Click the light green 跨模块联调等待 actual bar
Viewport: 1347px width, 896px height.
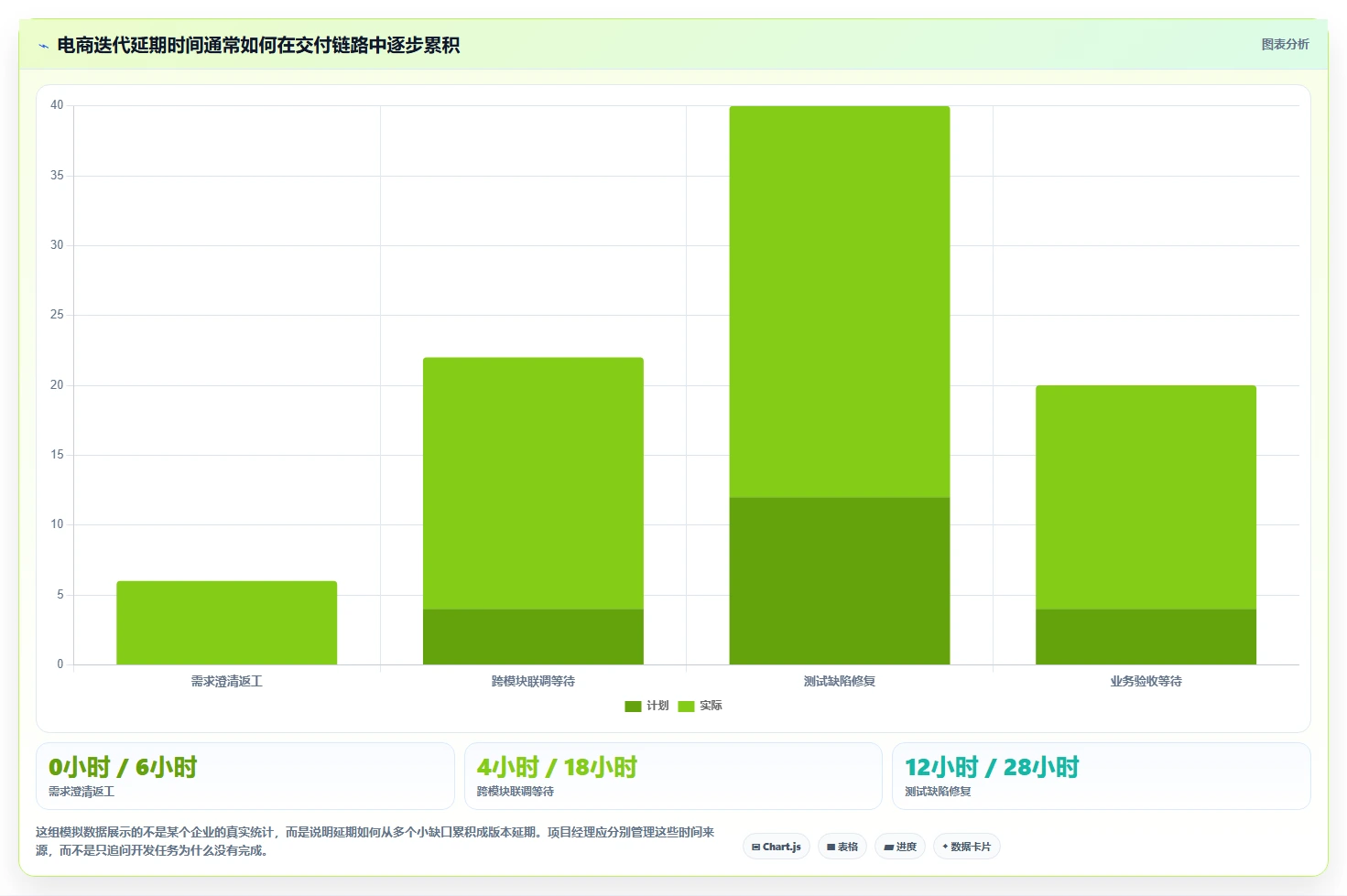[x=533, y=483]
